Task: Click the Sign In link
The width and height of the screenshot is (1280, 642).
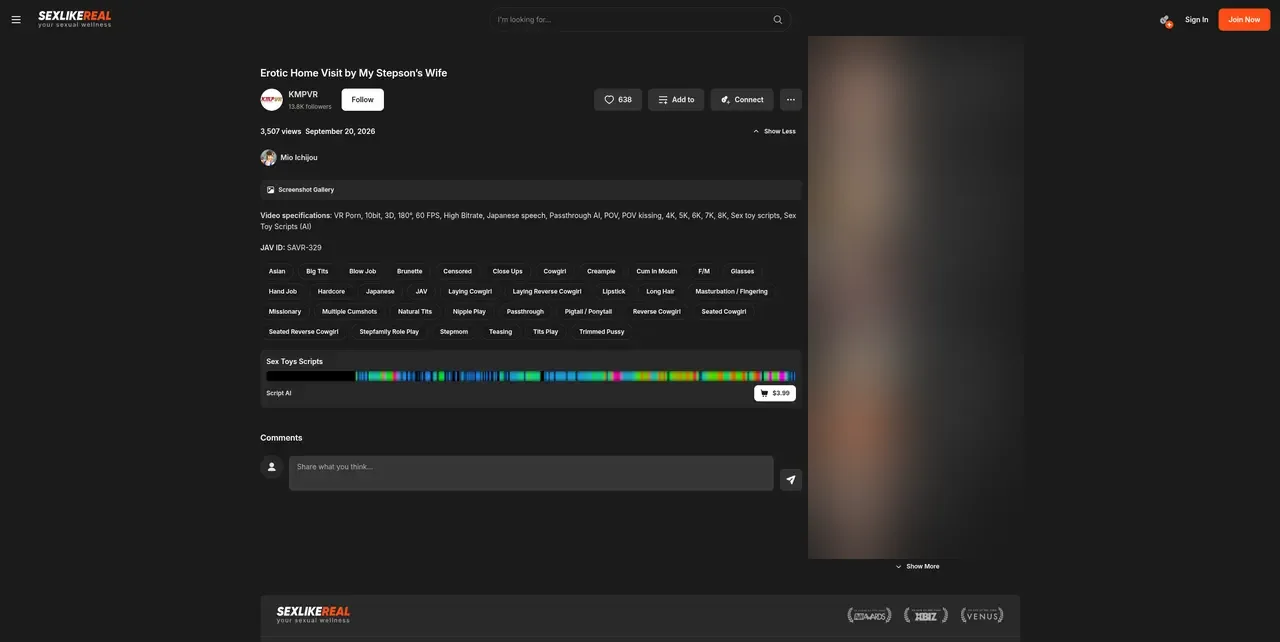Action: (x=1196, y=20)
